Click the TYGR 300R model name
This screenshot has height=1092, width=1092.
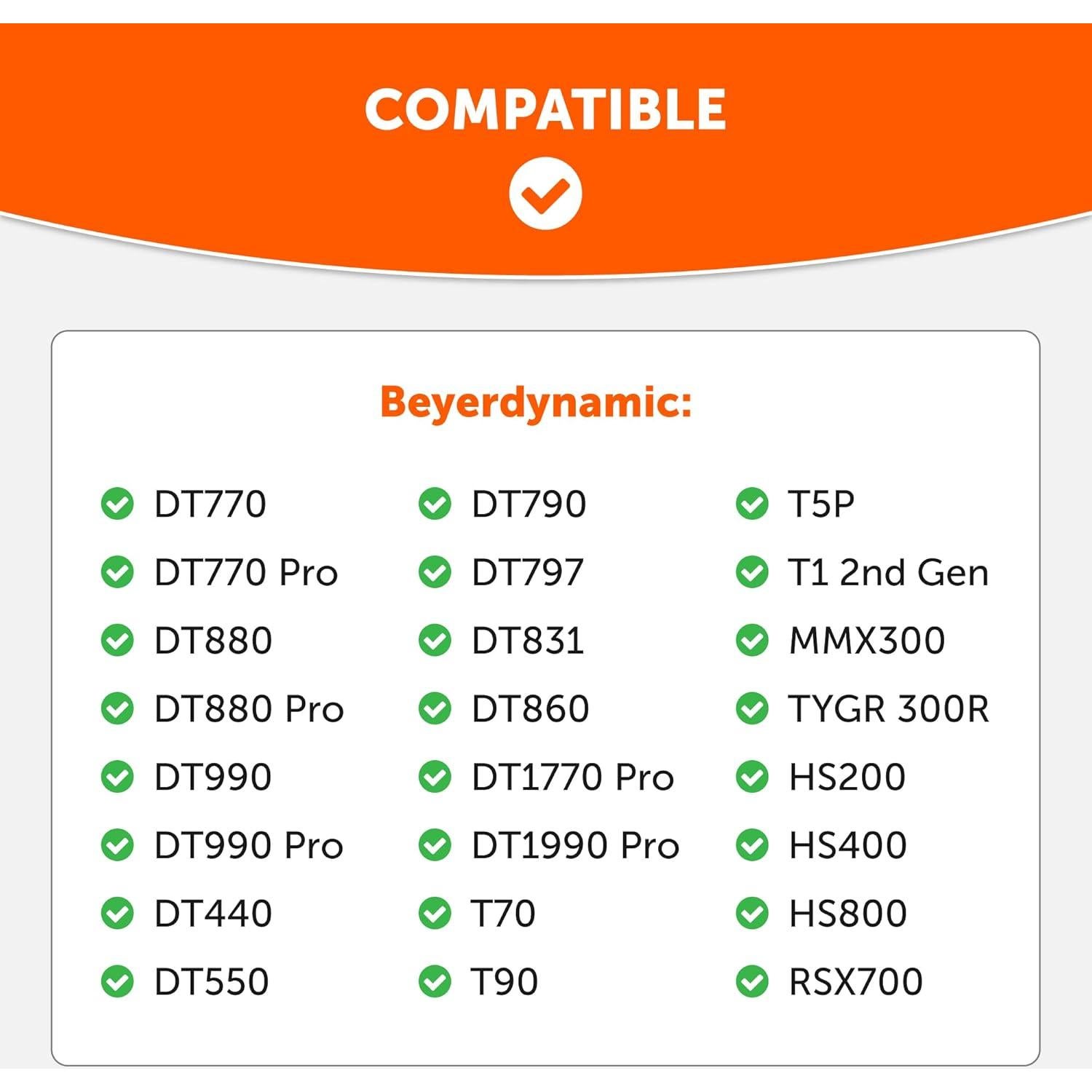888,708
